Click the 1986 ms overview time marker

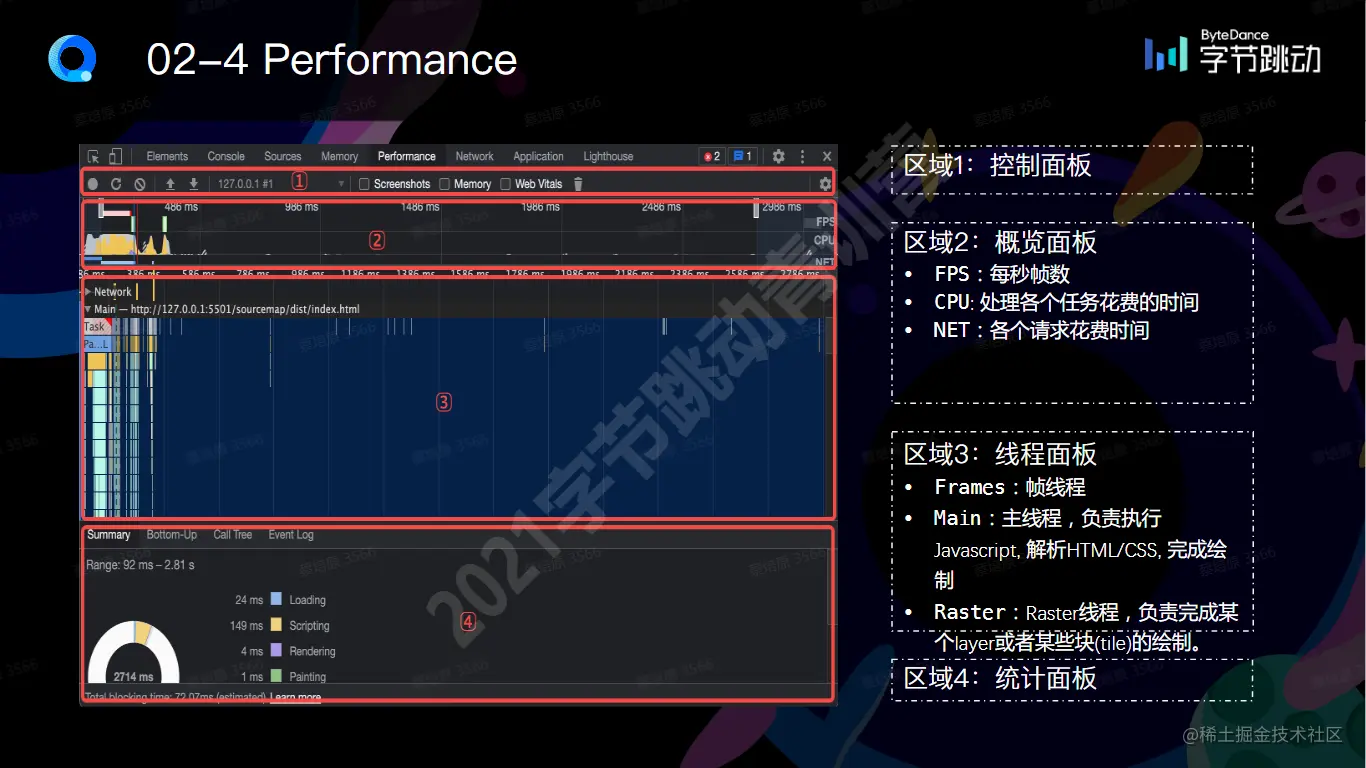540,207
